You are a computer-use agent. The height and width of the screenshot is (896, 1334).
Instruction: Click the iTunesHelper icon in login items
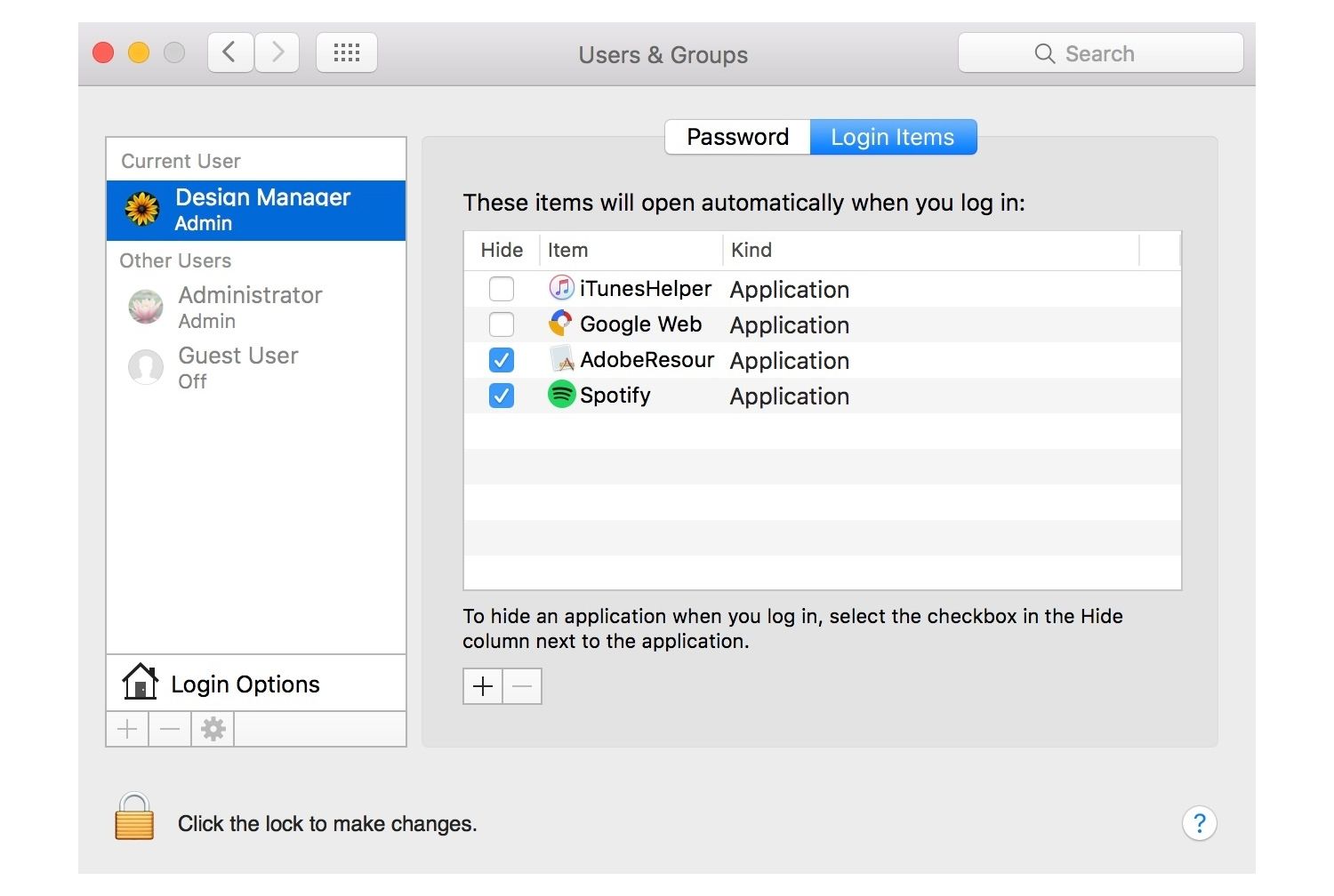pos(561,288)
